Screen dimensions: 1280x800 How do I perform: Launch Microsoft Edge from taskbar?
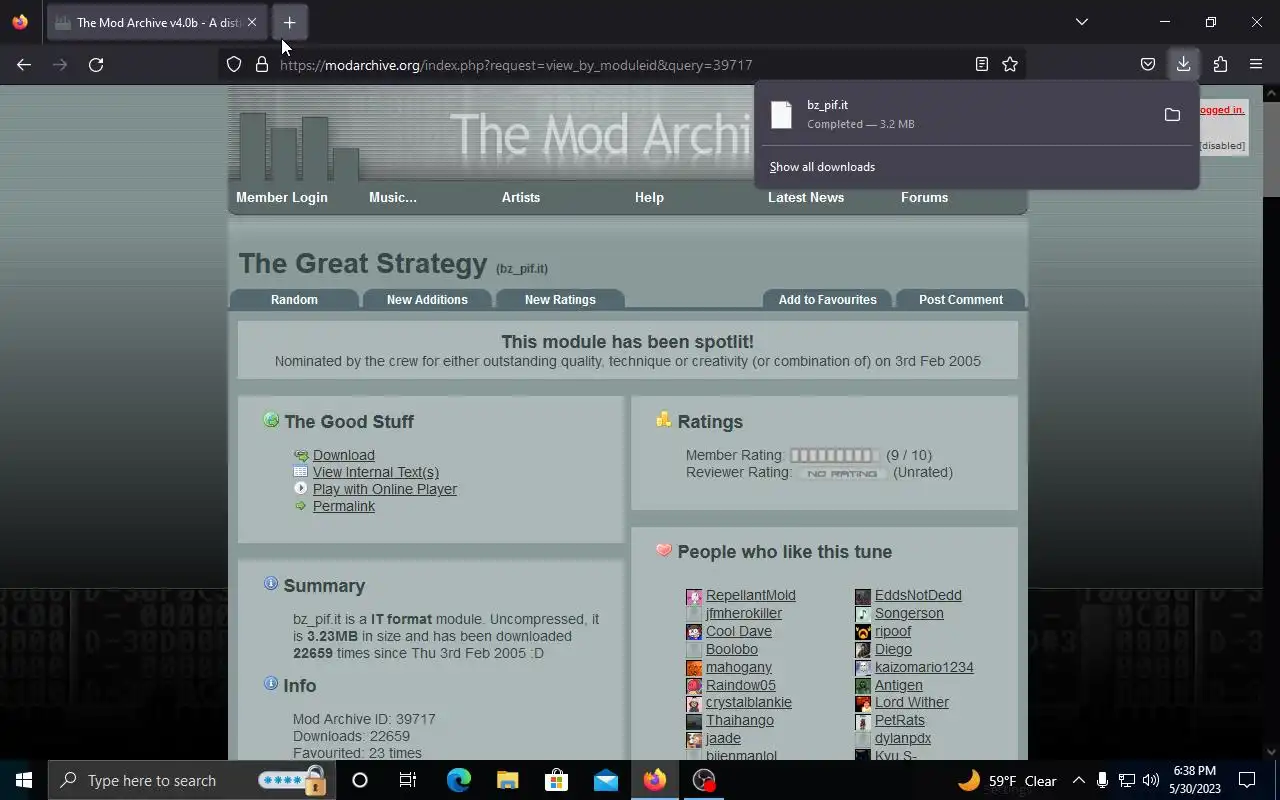pyautogui.click(x=458, y=780)
